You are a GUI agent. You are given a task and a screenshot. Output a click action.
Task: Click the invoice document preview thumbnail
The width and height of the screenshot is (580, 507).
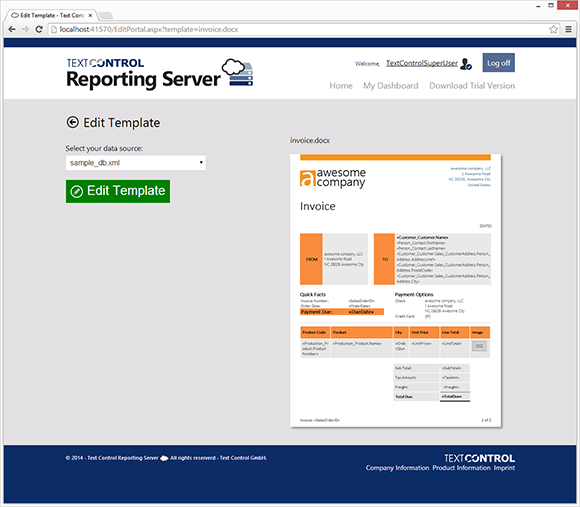click(x=395, y=291)
